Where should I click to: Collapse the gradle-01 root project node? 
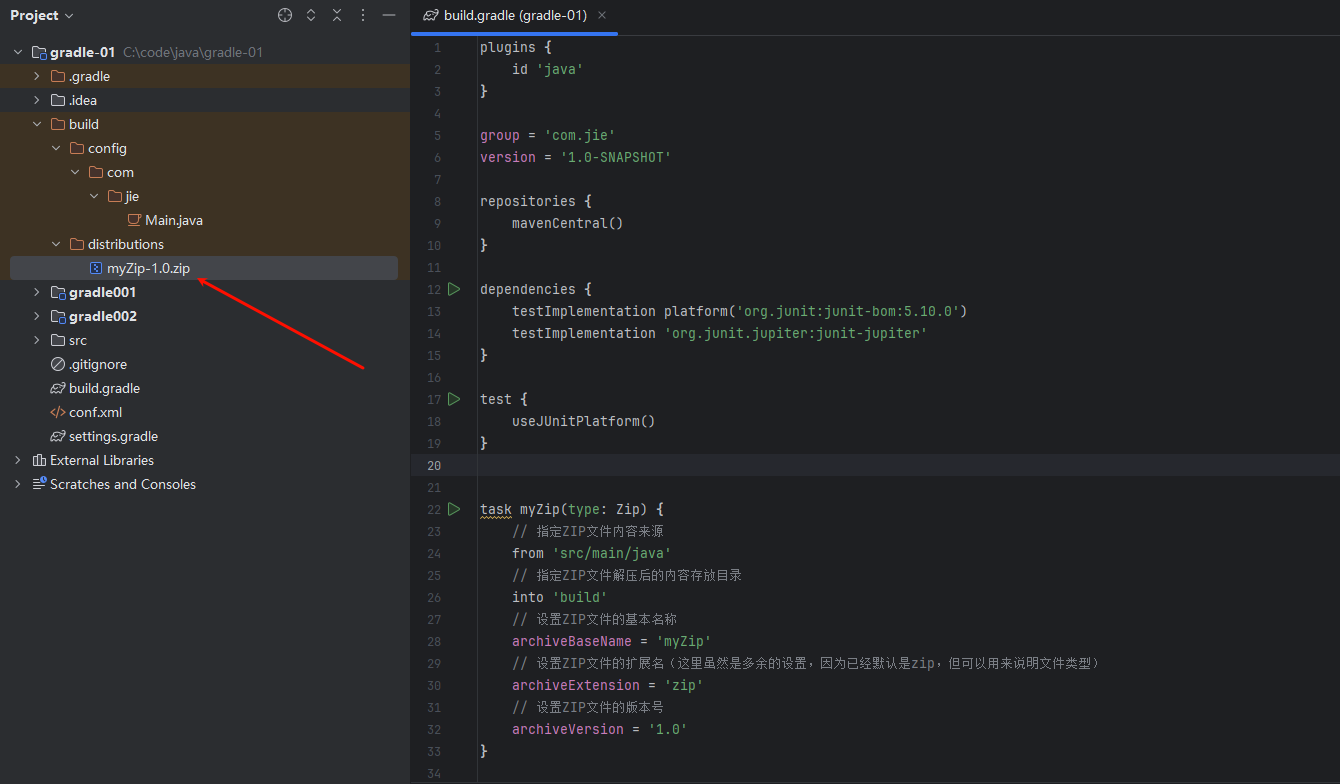tap(18, 52)
